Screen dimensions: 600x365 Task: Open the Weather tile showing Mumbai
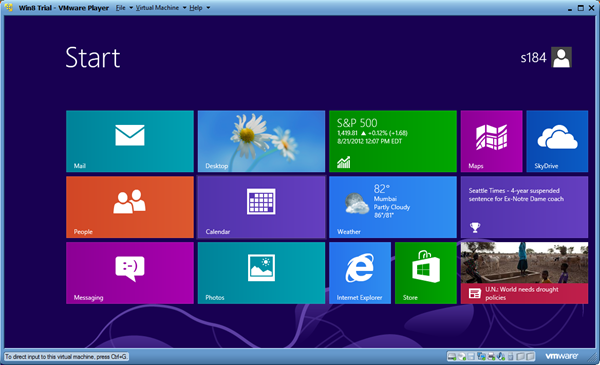[393, 207]
